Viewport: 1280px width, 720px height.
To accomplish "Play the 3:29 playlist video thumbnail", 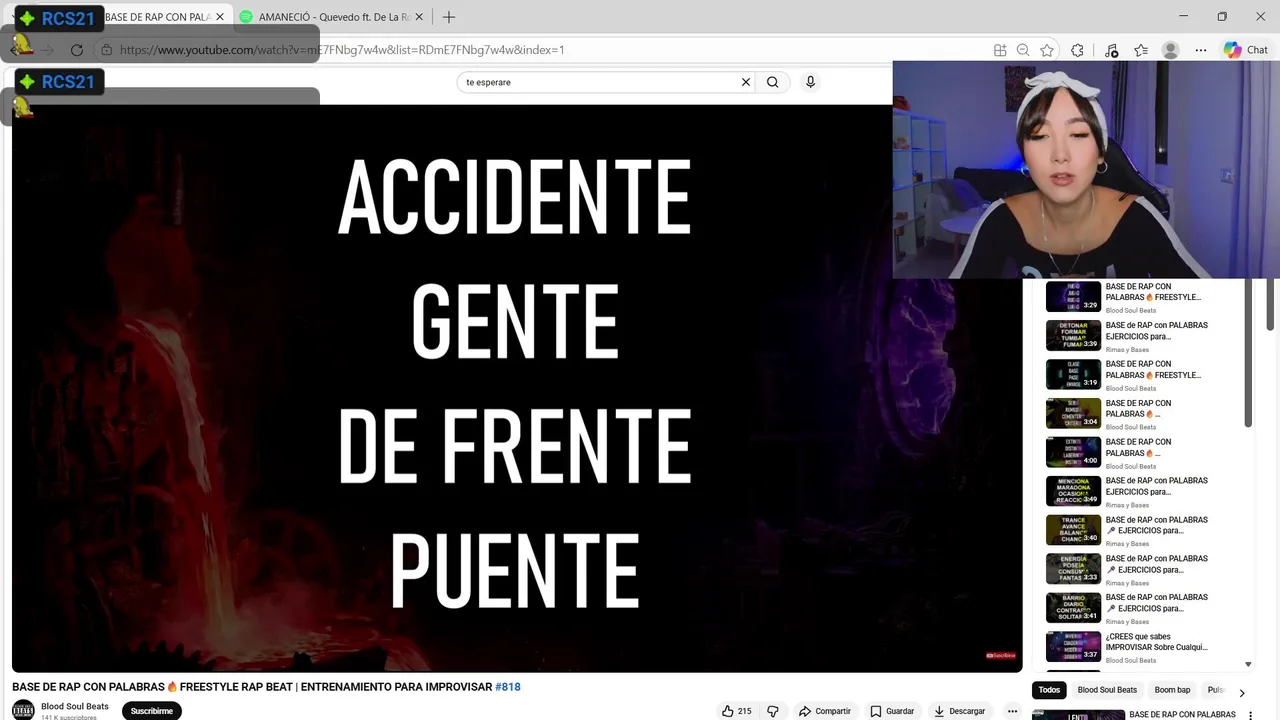I will pyautogui.click(x=1073, y=297).
